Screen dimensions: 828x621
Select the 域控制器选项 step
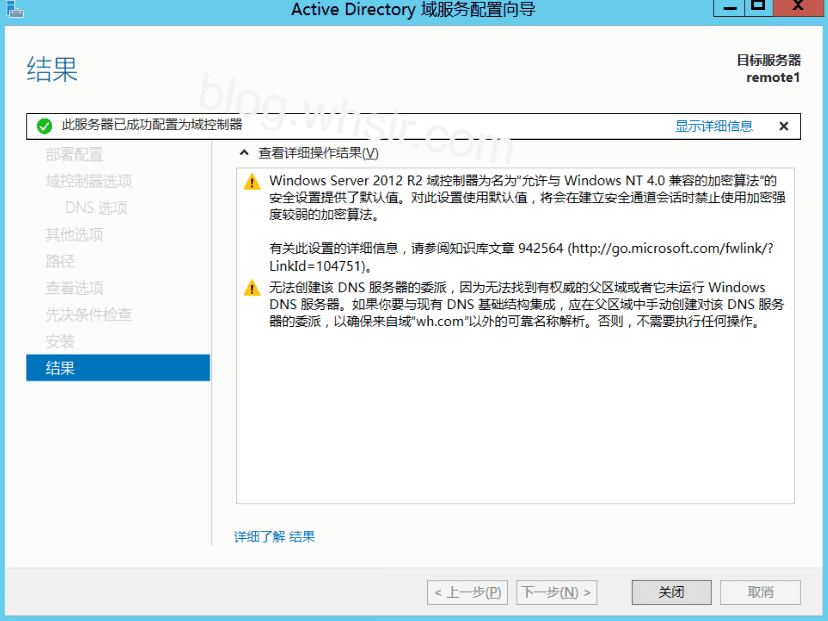[89, 181]
